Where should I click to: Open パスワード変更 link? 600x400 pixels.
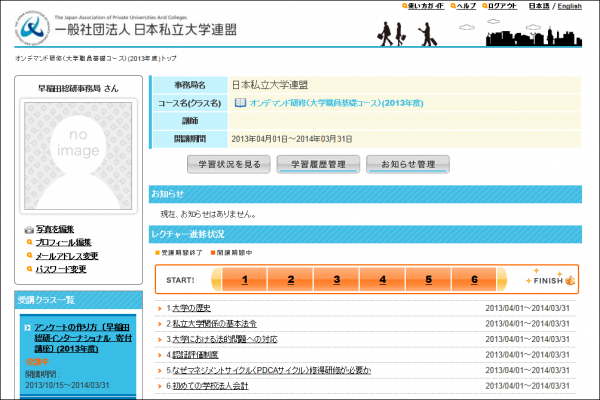61,269
